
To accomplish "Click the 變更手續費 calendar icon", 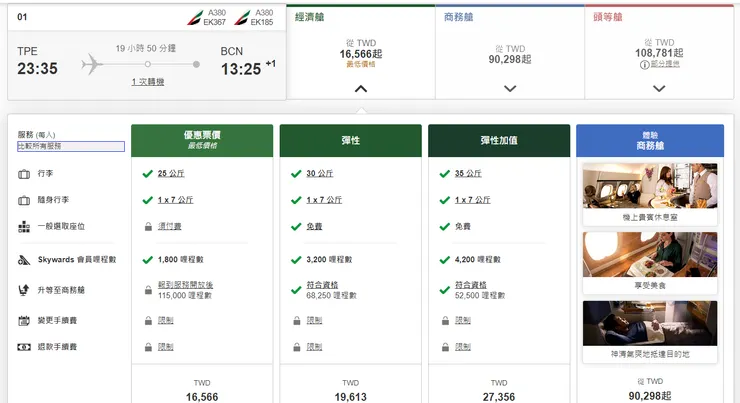I will coord(23,321).
